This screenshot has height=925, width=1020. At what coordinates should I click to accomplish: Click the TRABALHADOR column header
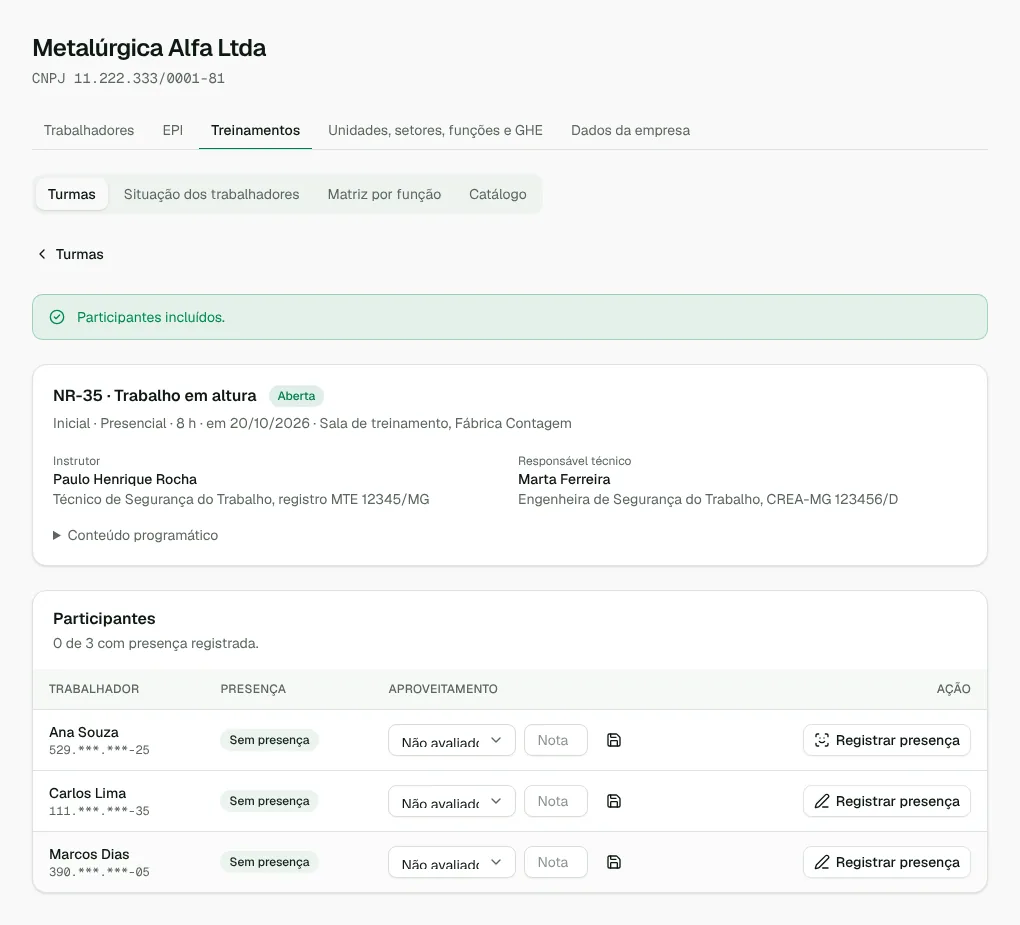[x=94, y=690]
